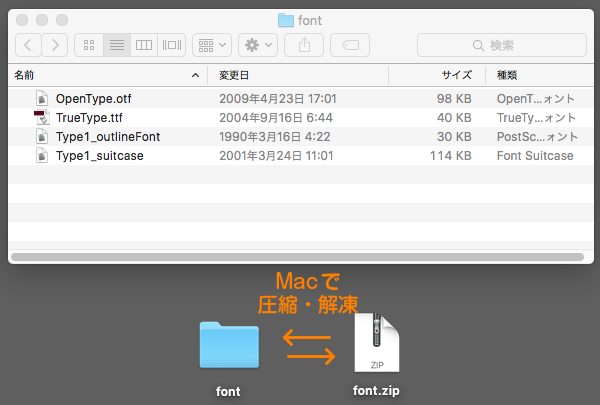Select the font.zip archive icon on desktop
The height and width of the screenshot is (405, 600).
377,343
